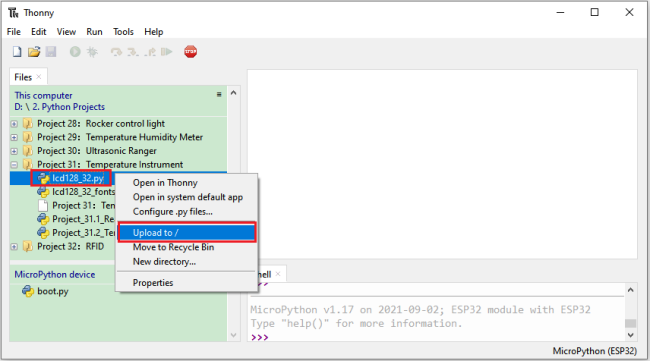
Task: Select Project 28: Rocker control light row
Action: click(x=101, y=124)
